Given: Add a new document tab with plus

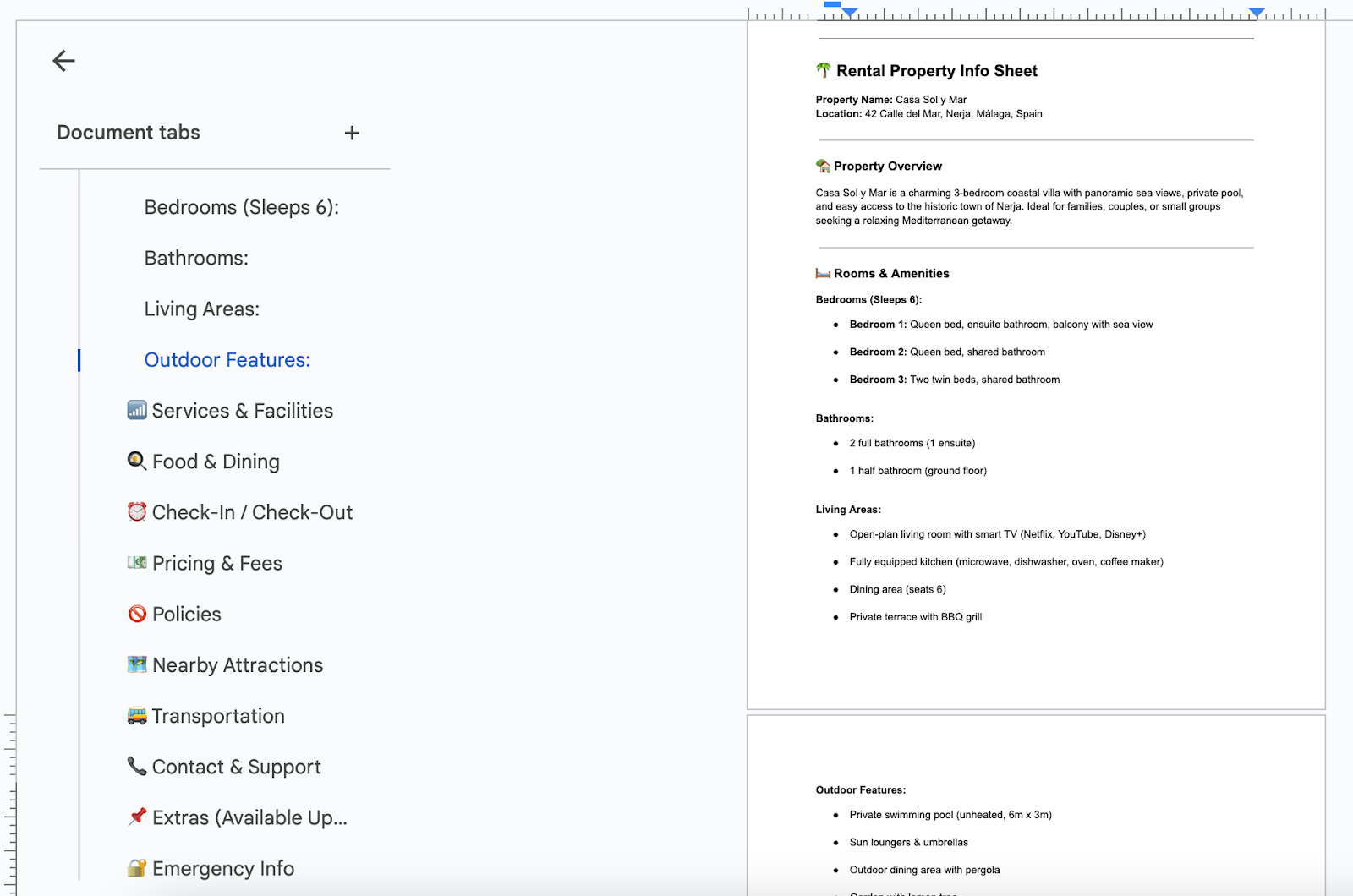Looking at the screenshot, I should click(352, 133).
